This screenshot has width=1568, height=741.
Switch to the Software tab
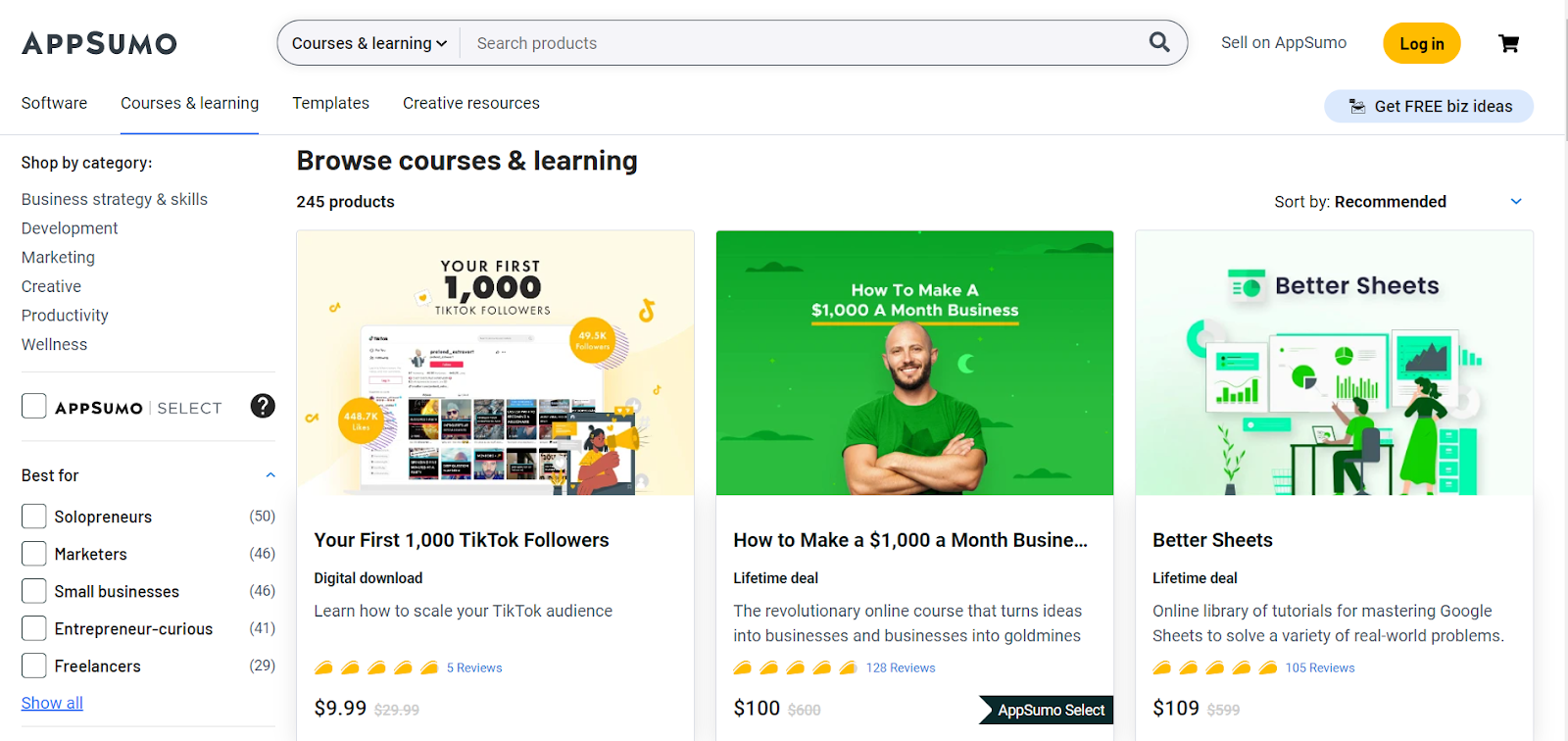point(54,103)
